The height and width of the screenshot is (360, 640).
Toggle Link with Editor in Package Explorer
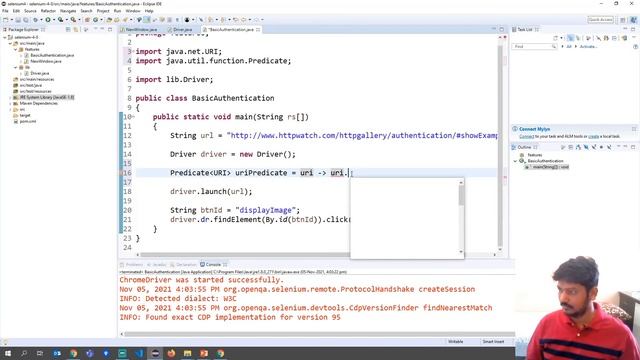[76, 29]
